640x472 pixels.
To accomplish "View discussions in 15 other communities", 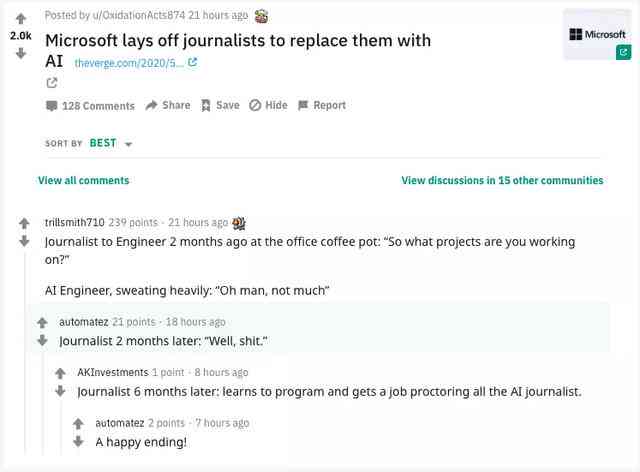I will [502, 180].
